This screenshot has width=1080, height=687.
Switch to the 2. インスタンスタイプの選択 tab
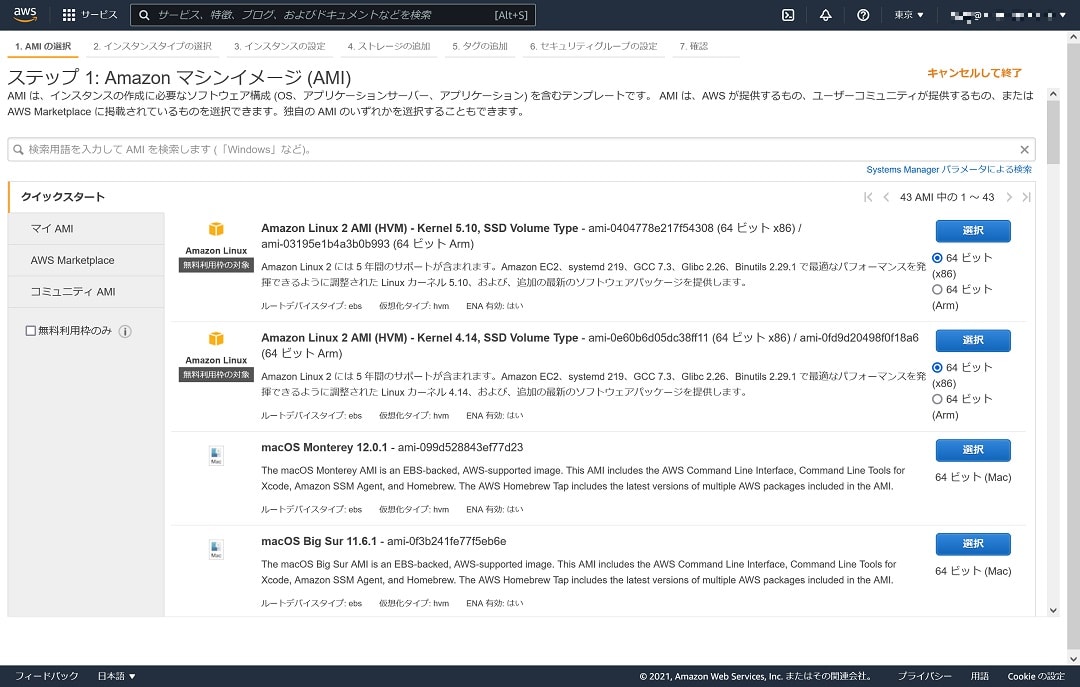point(152,46)
